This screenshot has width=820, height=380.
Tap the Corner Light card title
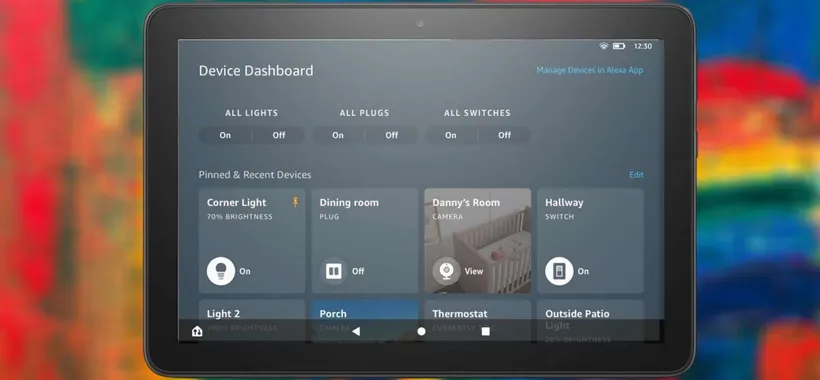pyautogui.click(x=236, y=202)
